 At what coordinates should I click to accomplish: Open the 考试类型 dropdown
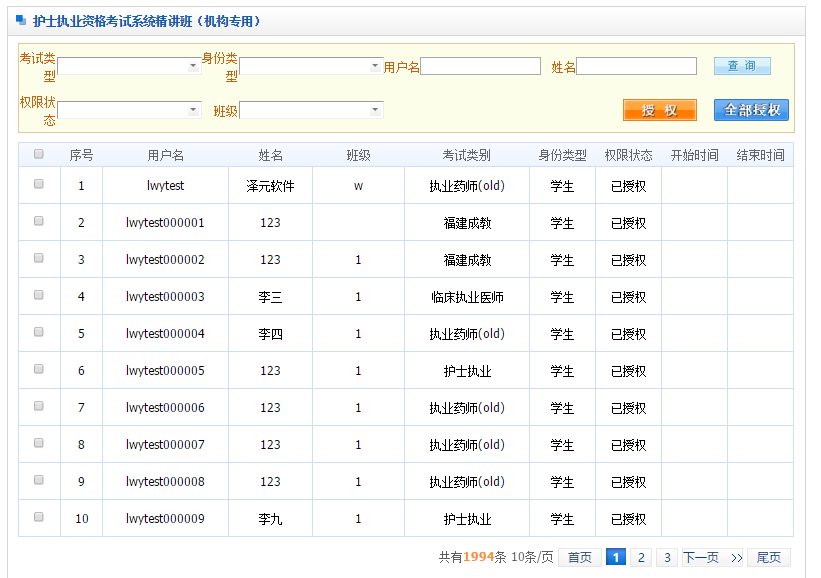point(130,66)
